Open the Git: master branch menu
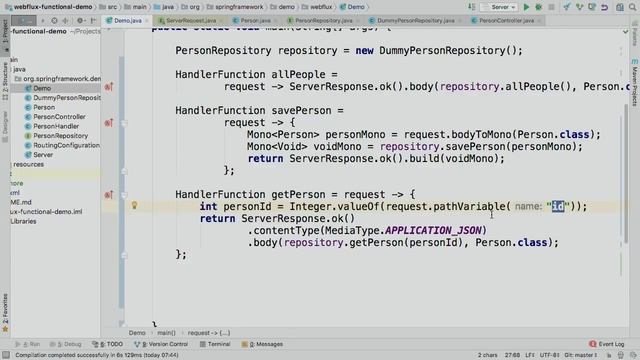The height and width of the screenshot is (360, 640). (581, 355)
